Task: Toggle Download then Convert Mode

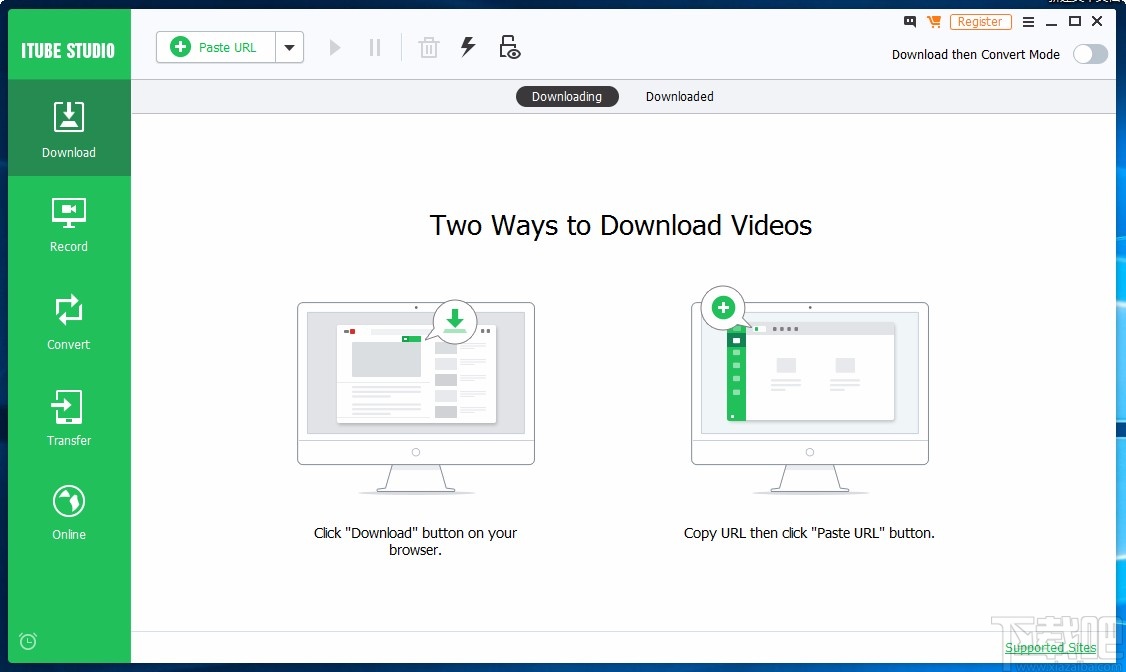Action: (x=1090, y=54)
